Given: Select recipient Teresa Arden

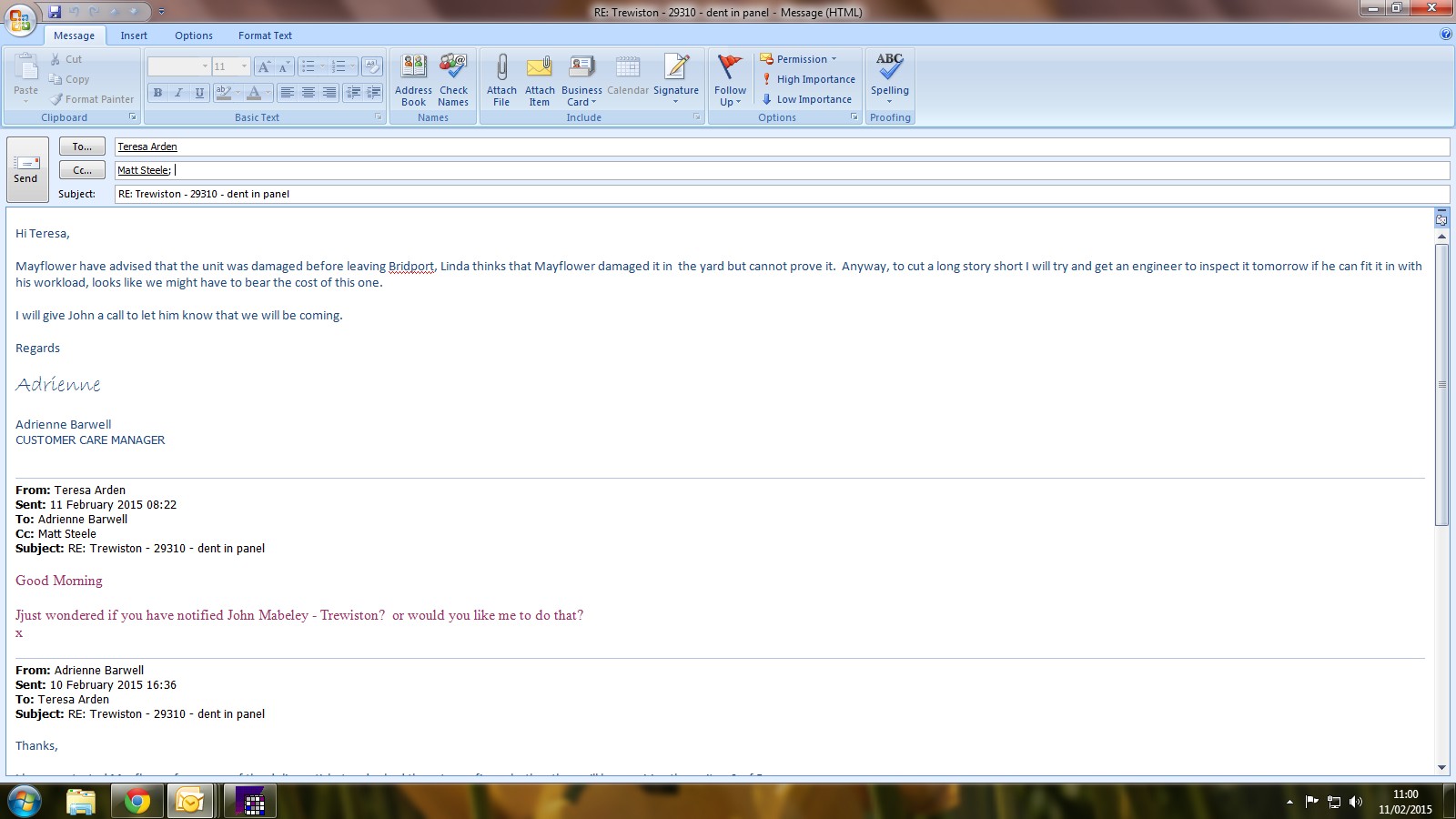Looking at the screenshot, I should [x=147, y=147].
